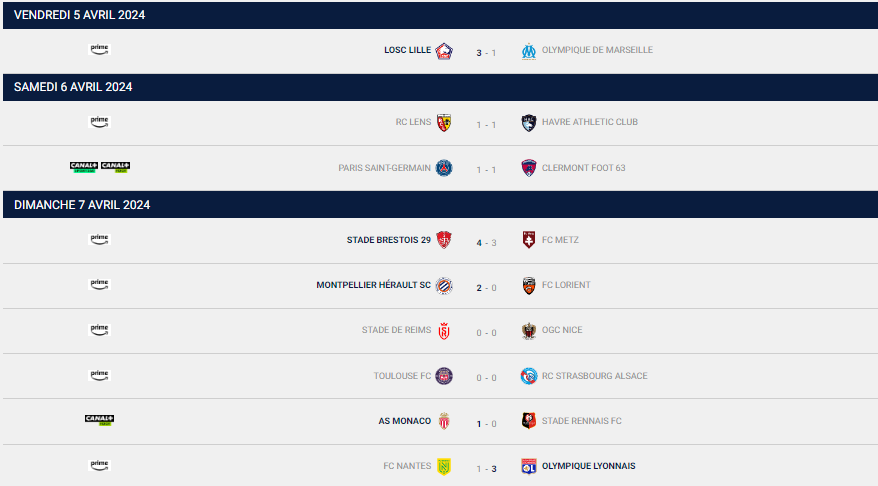Open the Stade Rennais FC team link
The width and height of the screenshot is (878, 486).
581,421
